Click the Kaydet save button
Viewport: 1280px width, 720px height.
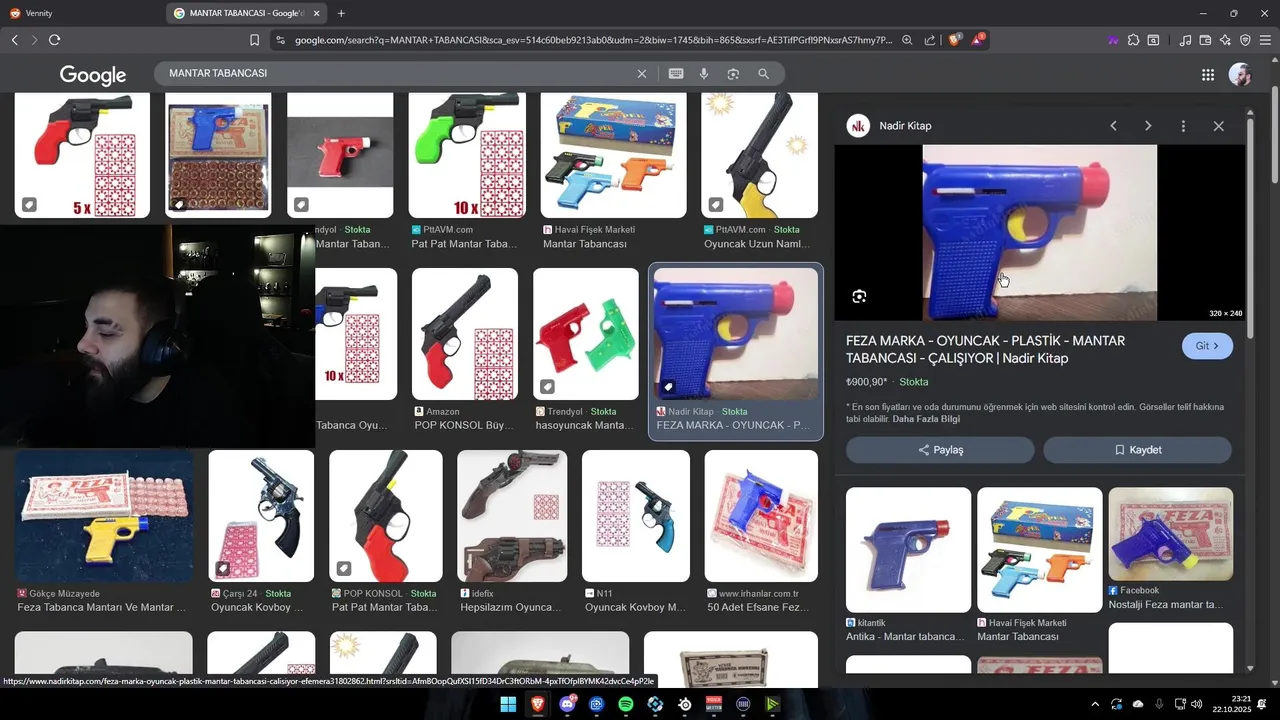[x=1137, y=450]
